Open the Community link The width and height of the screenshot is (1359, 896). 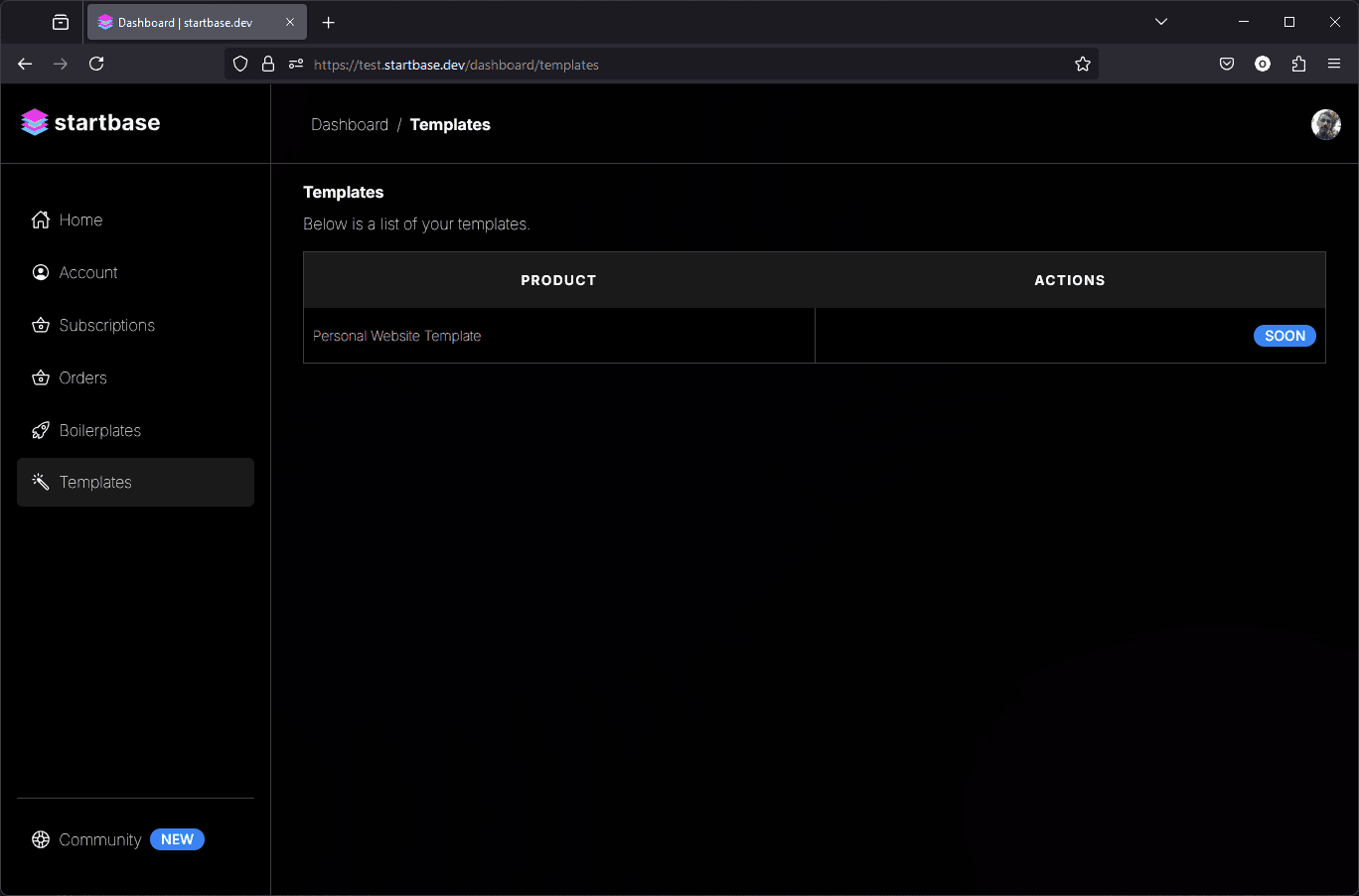(100, 839)
